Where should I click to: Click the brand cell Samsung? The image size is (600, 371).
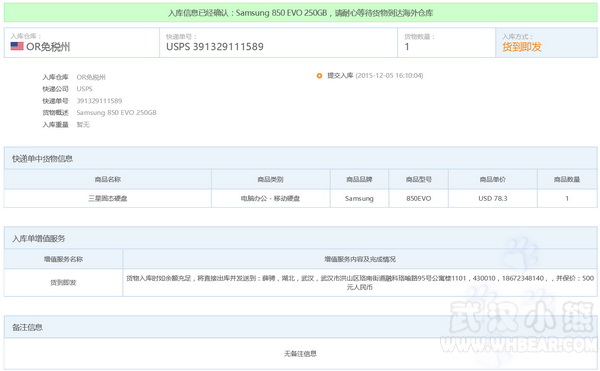point(359,199)
